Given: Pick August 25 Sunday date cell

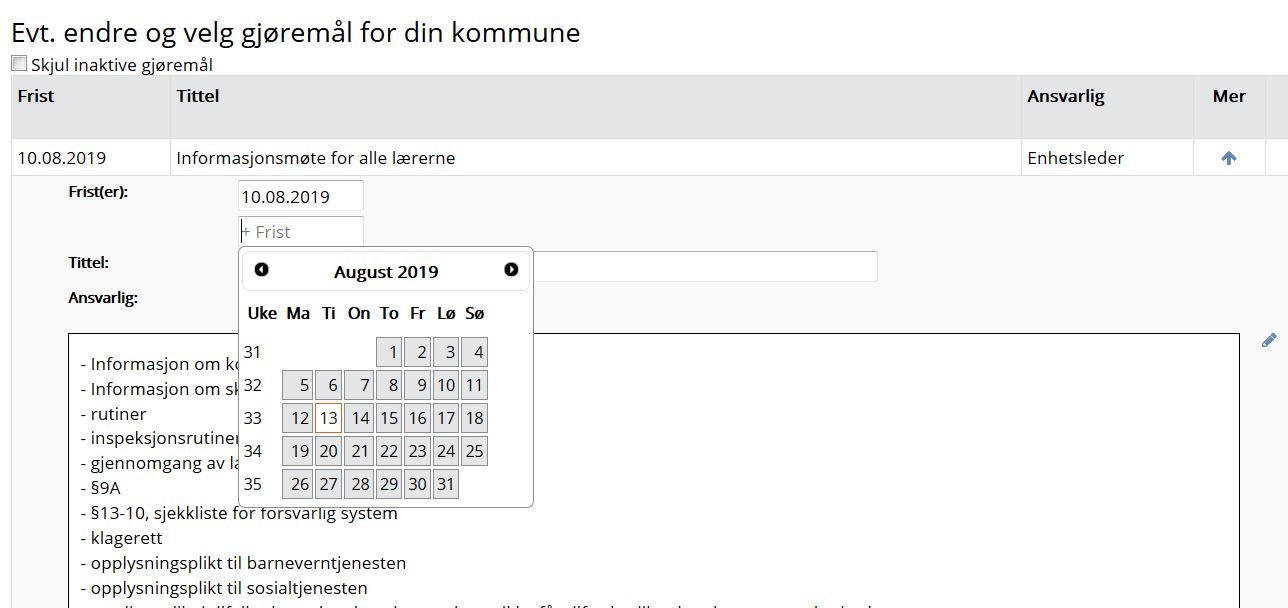Looking at the screenshot, I should (474, 451).
